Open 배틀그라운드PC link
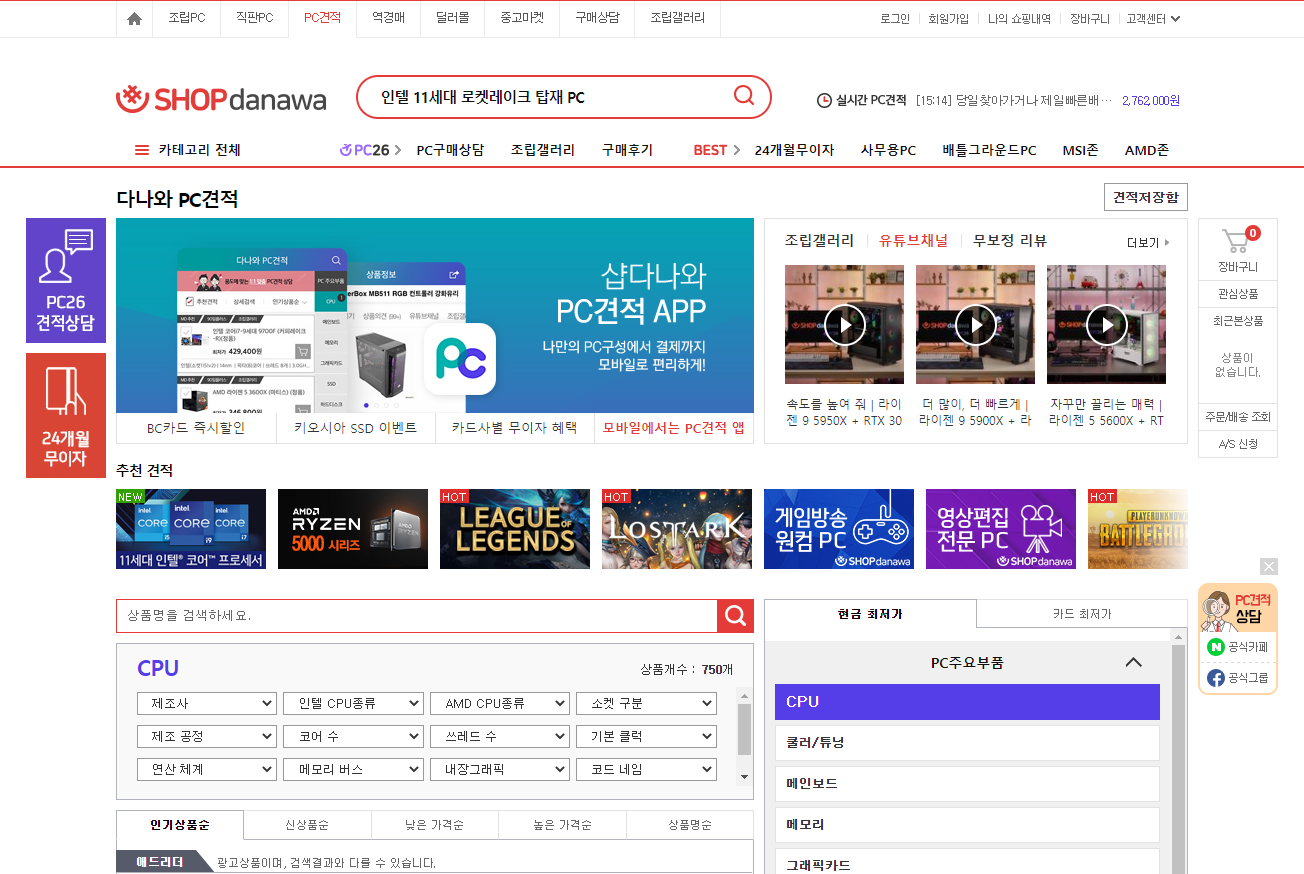The height and width of the screenshot is (874, 1304). pos(989,150)
